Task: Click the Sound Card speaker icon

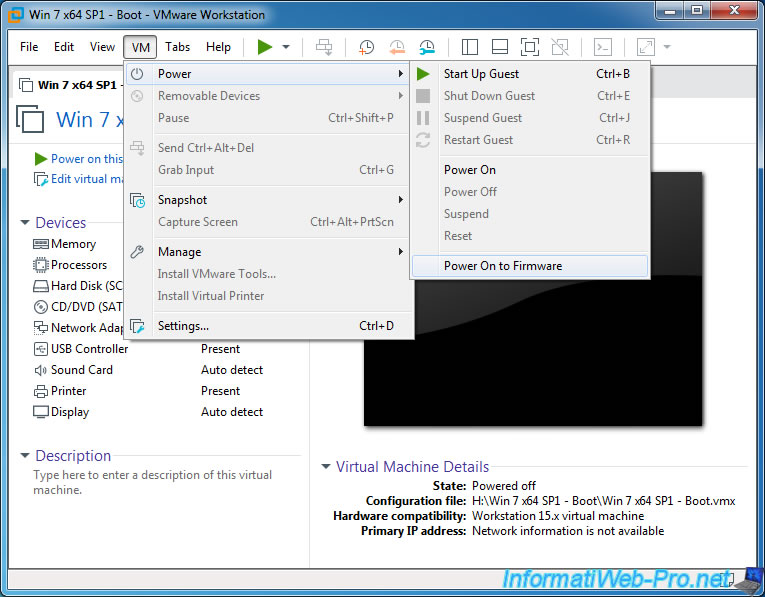Action: [x=40, y=370]
